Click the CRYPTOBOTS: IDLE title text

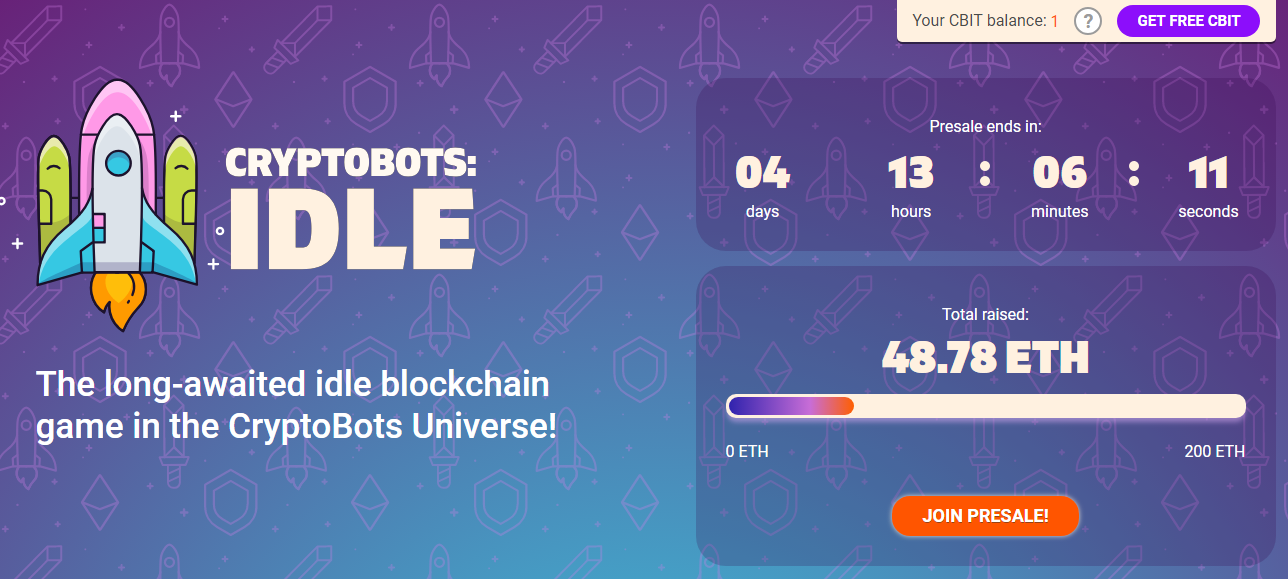[x=351, y=210]
